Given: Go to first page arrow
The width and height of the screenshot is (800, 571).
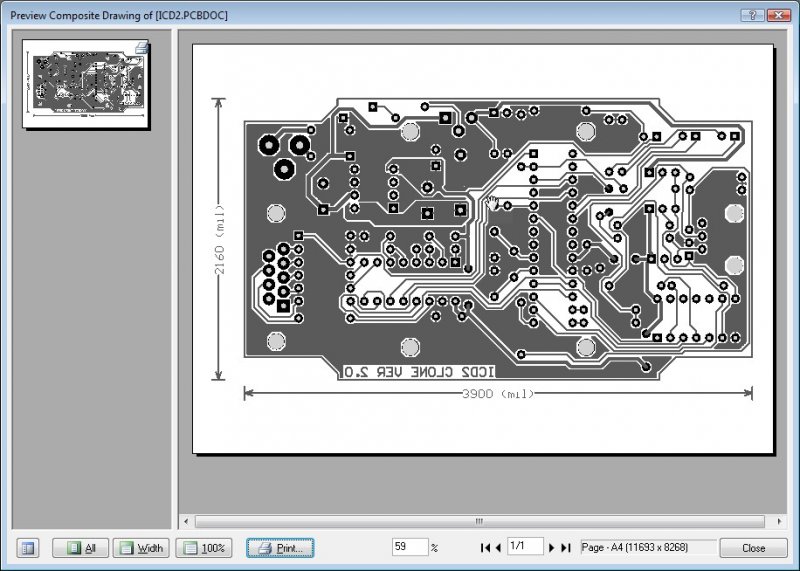Looking at the screenshot, I should point(484,548).
